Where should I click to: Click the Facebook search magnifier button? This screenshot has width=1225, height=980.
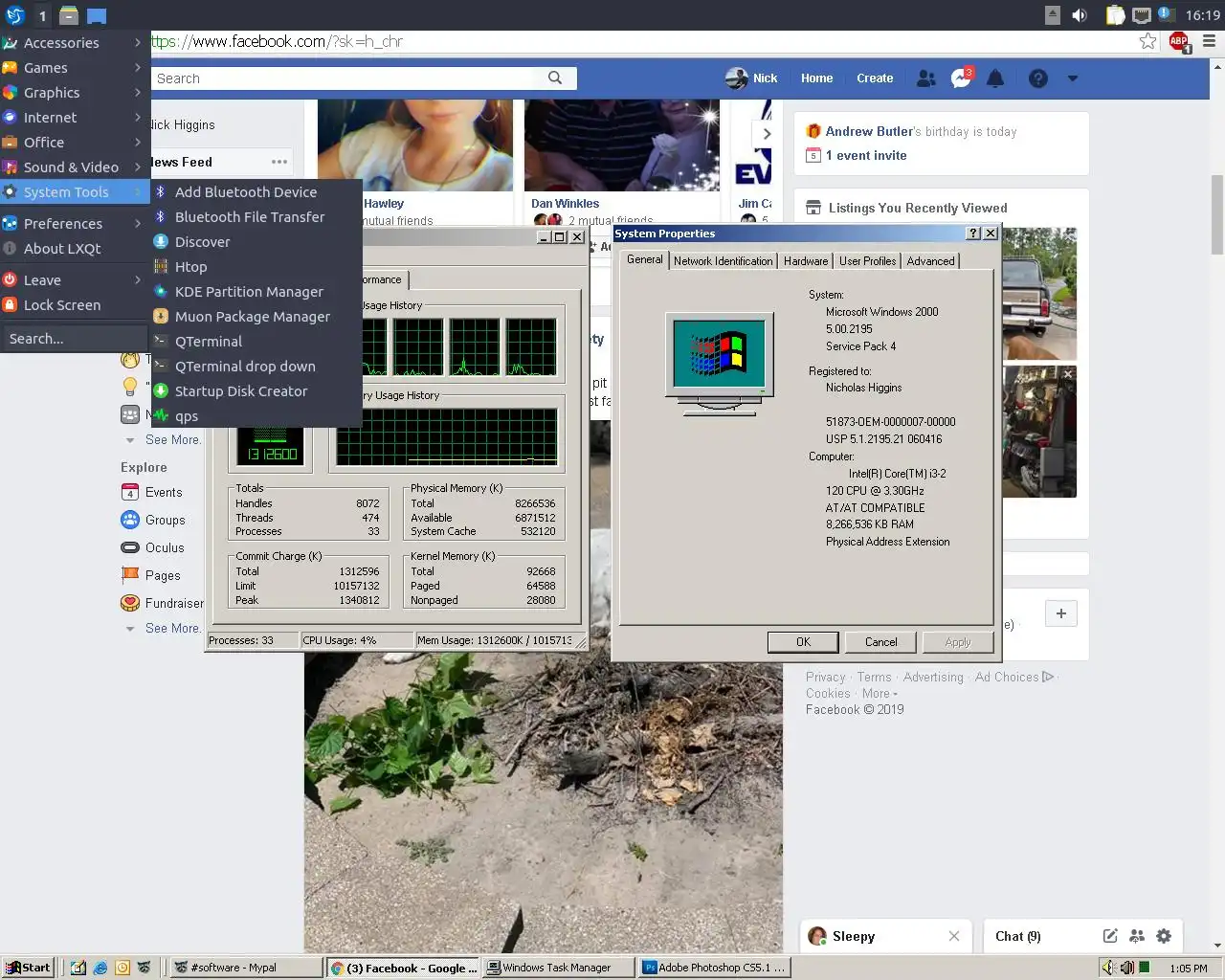[555, 78]
